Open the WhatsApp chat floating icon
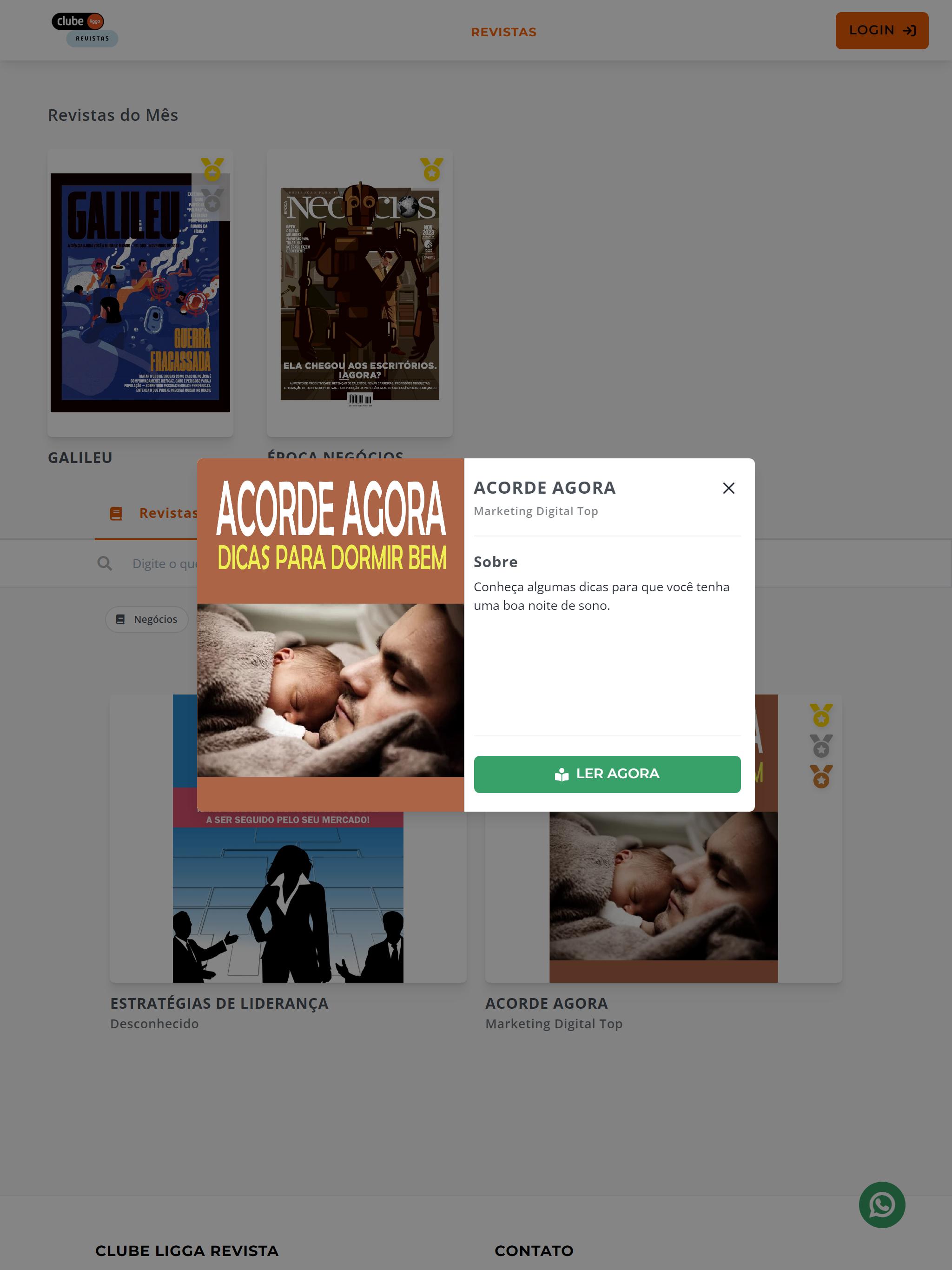The height and width of the screenshot is (1270, 952). pyautogui.click(x=881, y=1204)
